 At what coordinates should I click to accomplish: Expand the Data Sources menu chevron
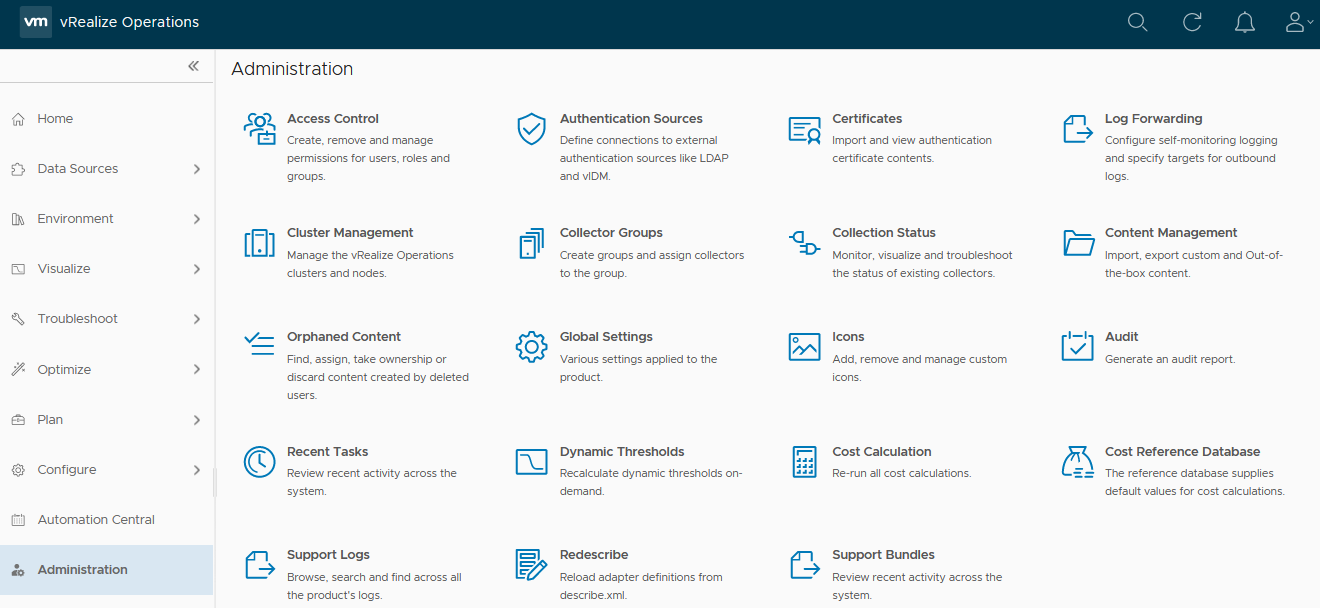click(x=196, y=169)
